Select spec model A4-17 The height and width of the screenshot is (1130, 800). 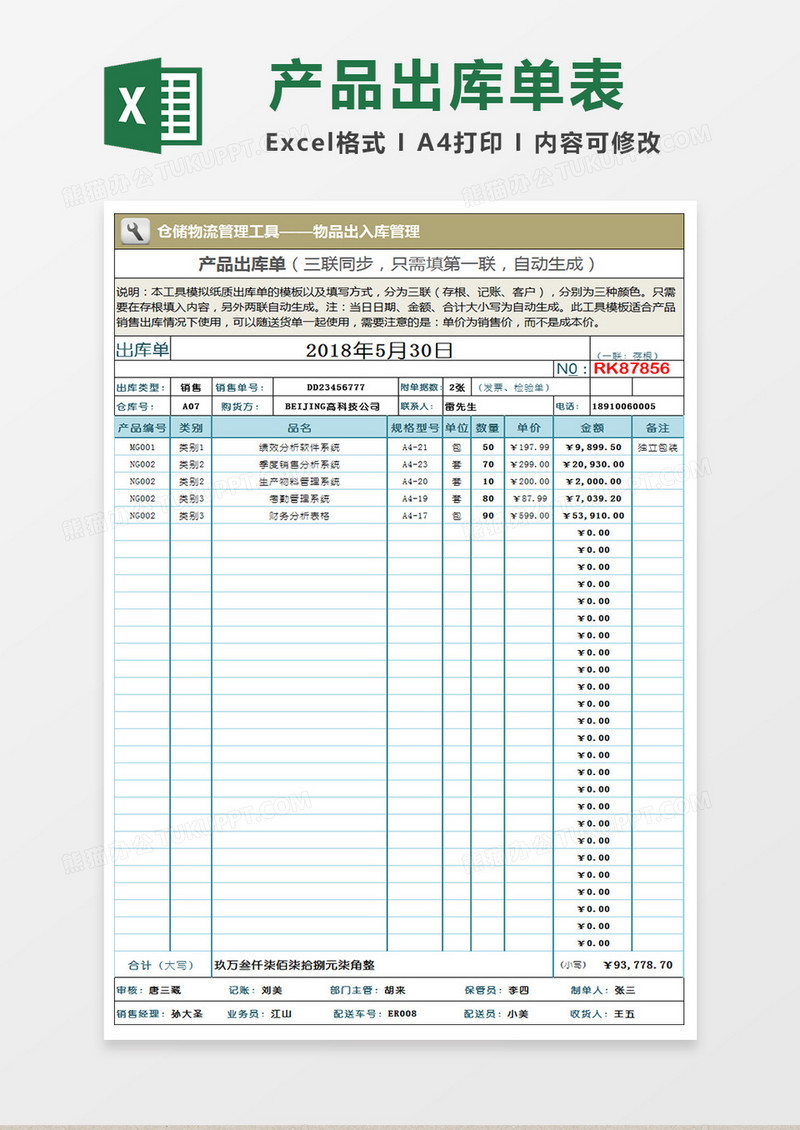pyautogui.click(x=414, y=516)
